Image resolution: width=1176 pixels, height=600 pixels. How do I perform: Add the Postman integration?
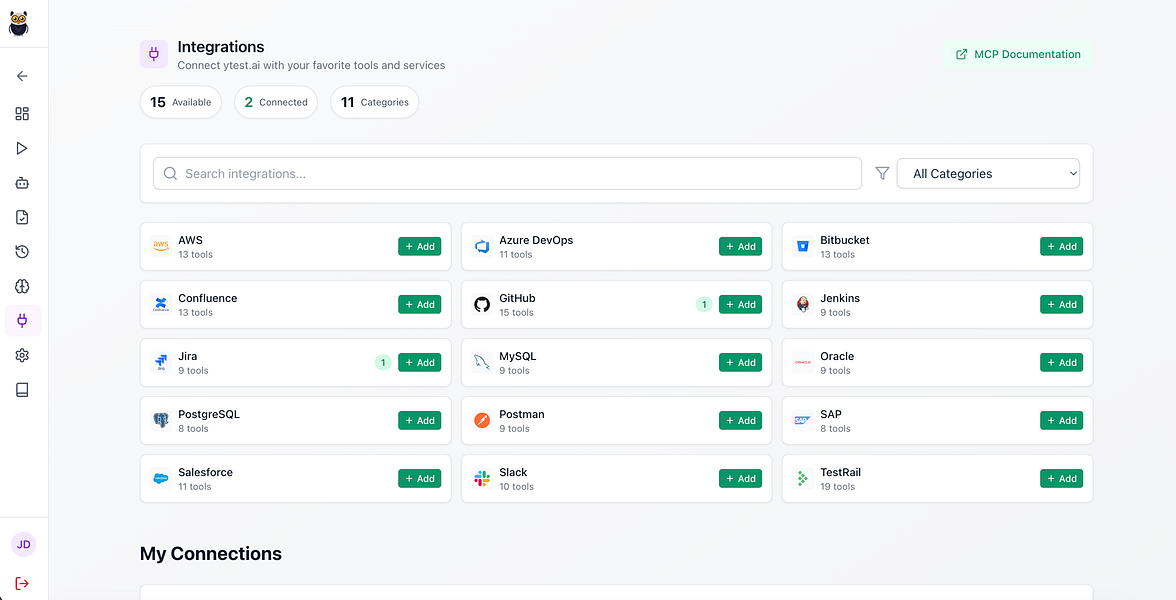click(x=740, y=421)
